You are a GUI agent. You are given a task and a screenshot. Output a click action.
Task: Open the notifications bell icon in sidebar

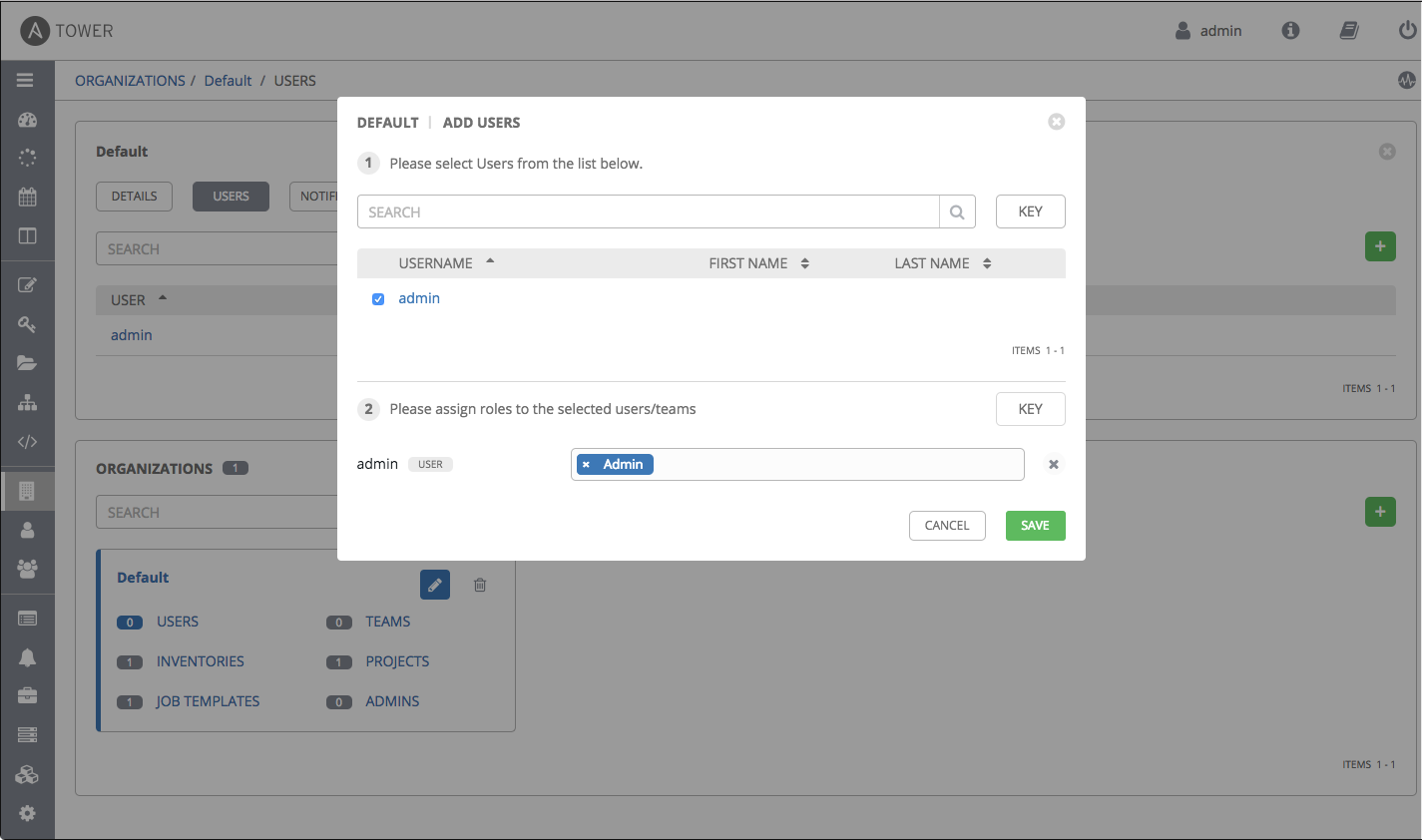[x=27, y=656]
